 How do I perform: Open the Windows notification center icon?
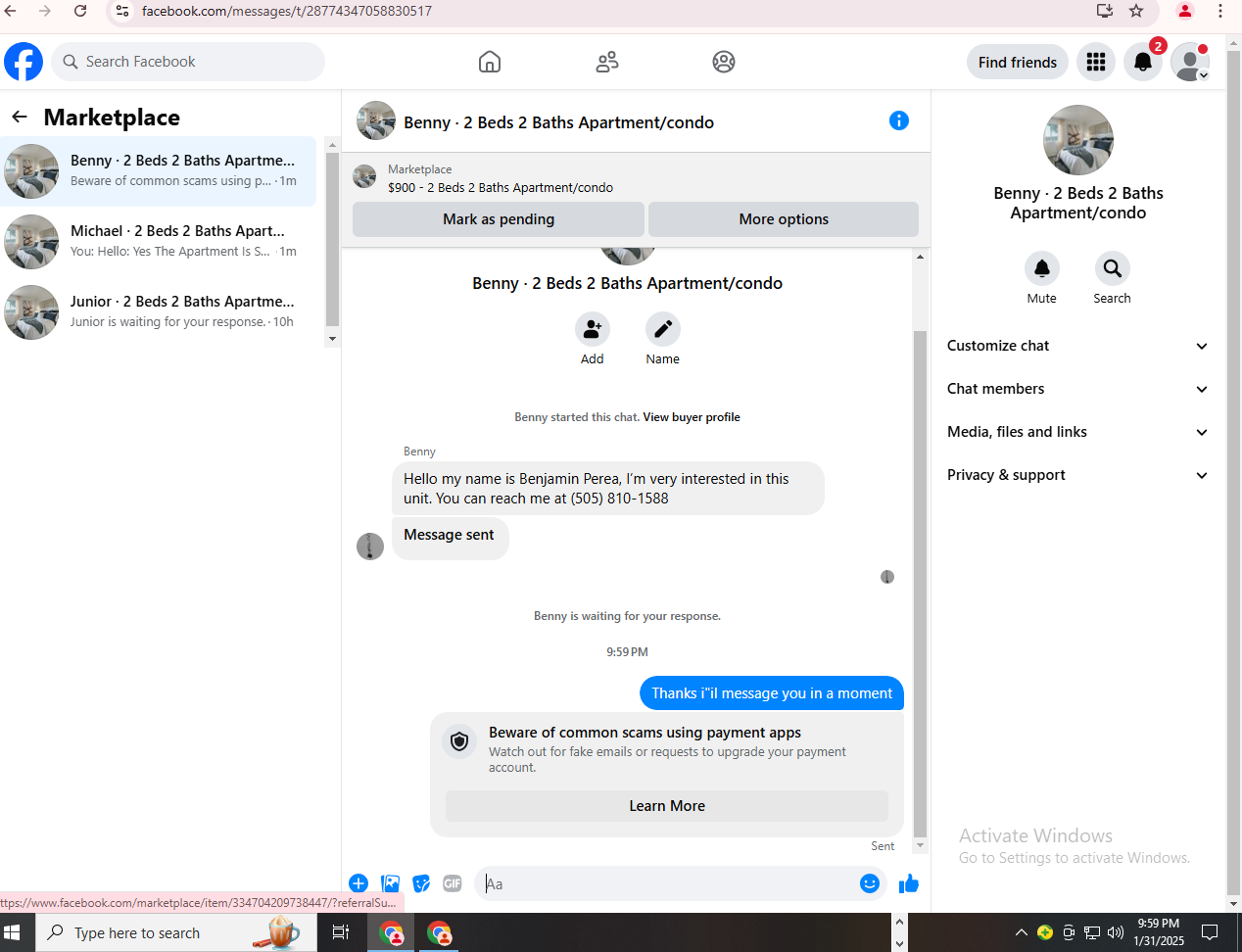[x=1210, y=932]
